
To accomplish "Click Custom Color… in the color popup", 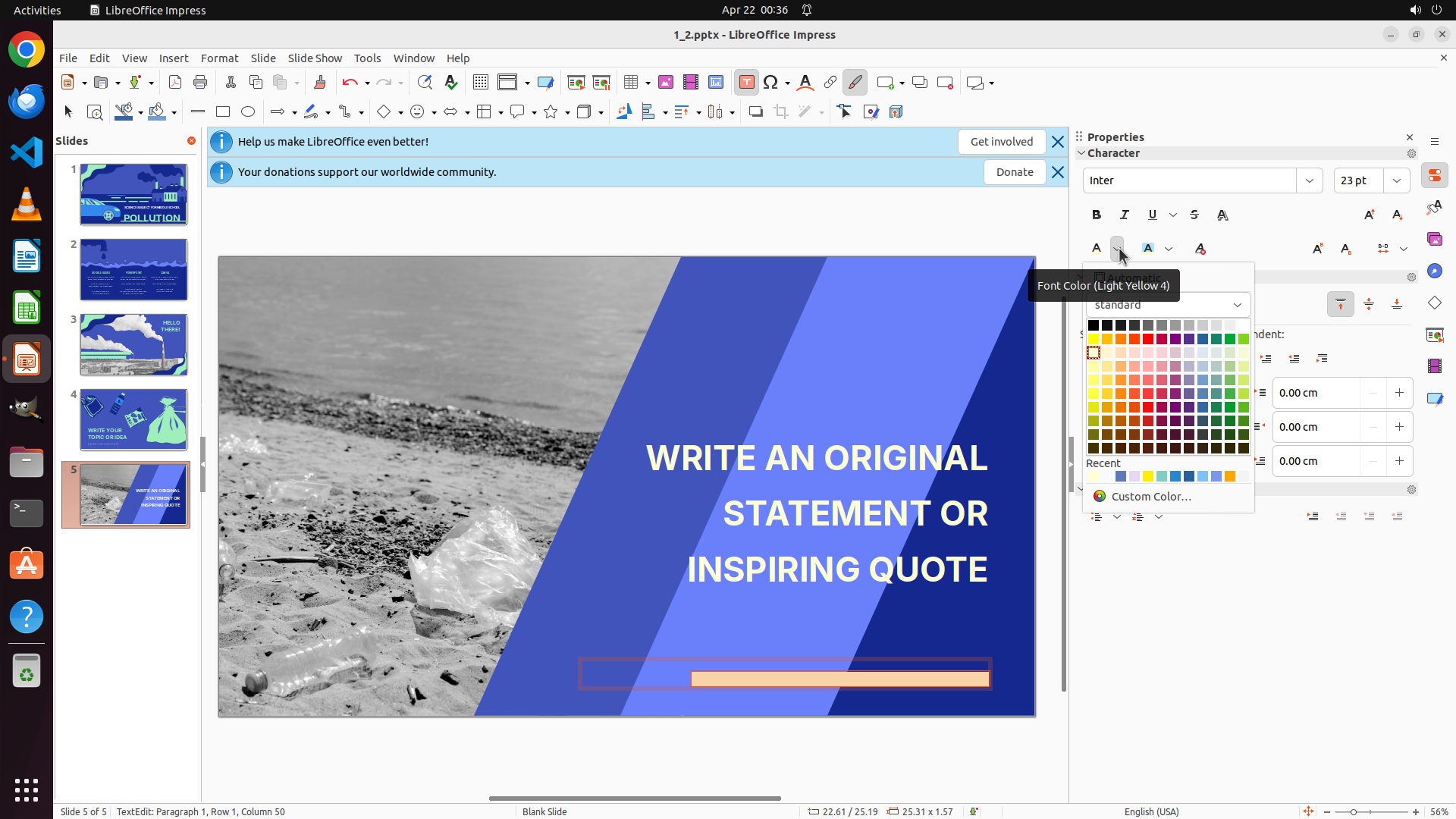I will [x=1150, y=497].
